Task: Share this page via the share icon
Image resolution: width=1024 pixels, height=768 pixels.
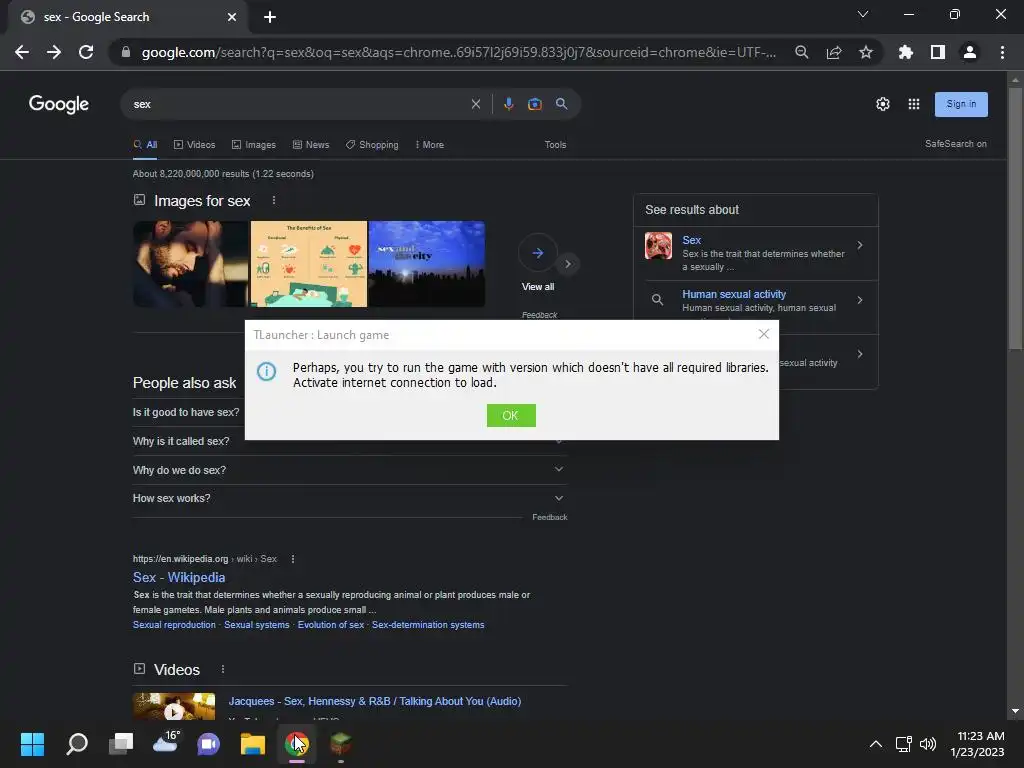Action: point(834,52)
